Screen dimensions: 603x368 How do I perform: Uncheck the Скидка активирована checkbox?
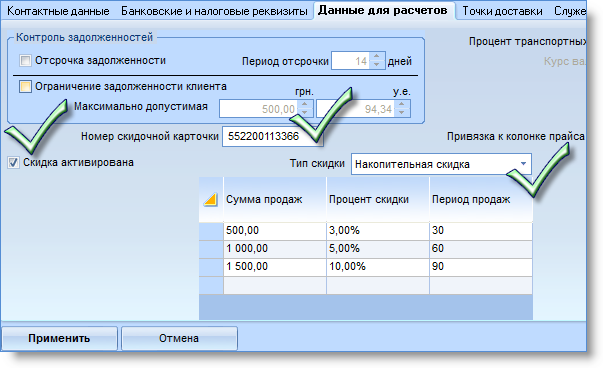click(13, 163)
